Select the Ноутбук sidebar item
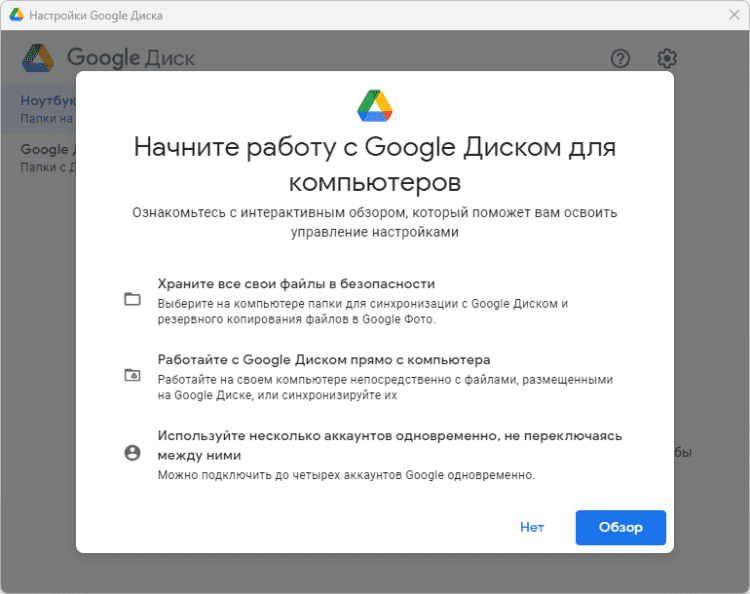This screenshot has width=750, height=594. pyautogui.click(x=38, y=109)
